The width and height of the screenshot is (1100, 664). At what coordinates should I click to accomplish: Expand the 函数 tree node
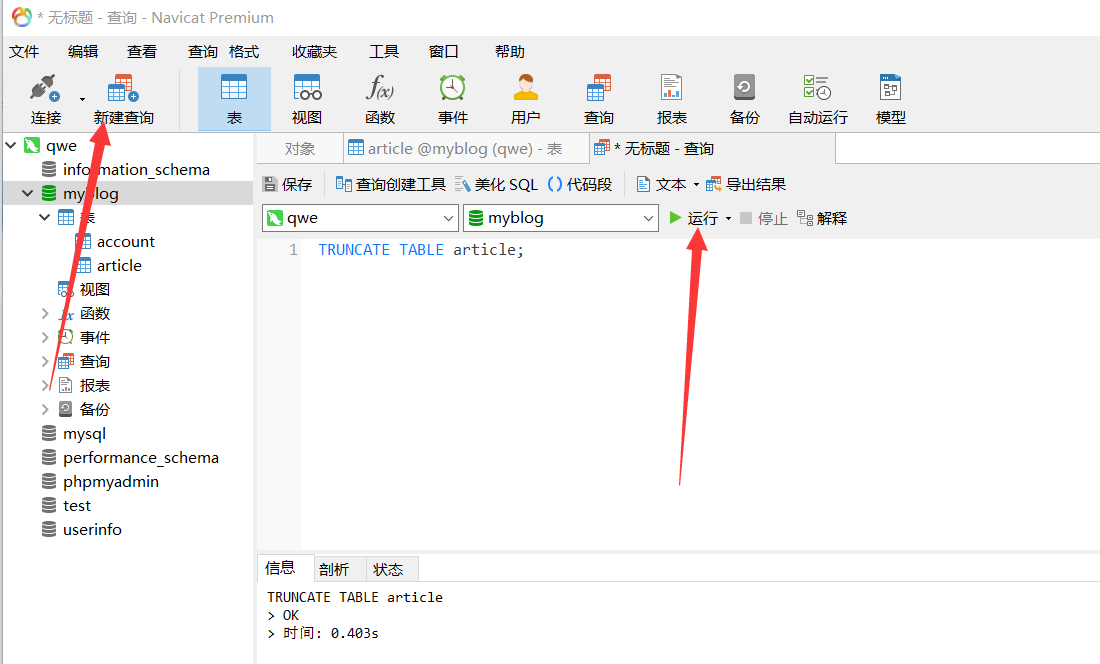point(44,313)
